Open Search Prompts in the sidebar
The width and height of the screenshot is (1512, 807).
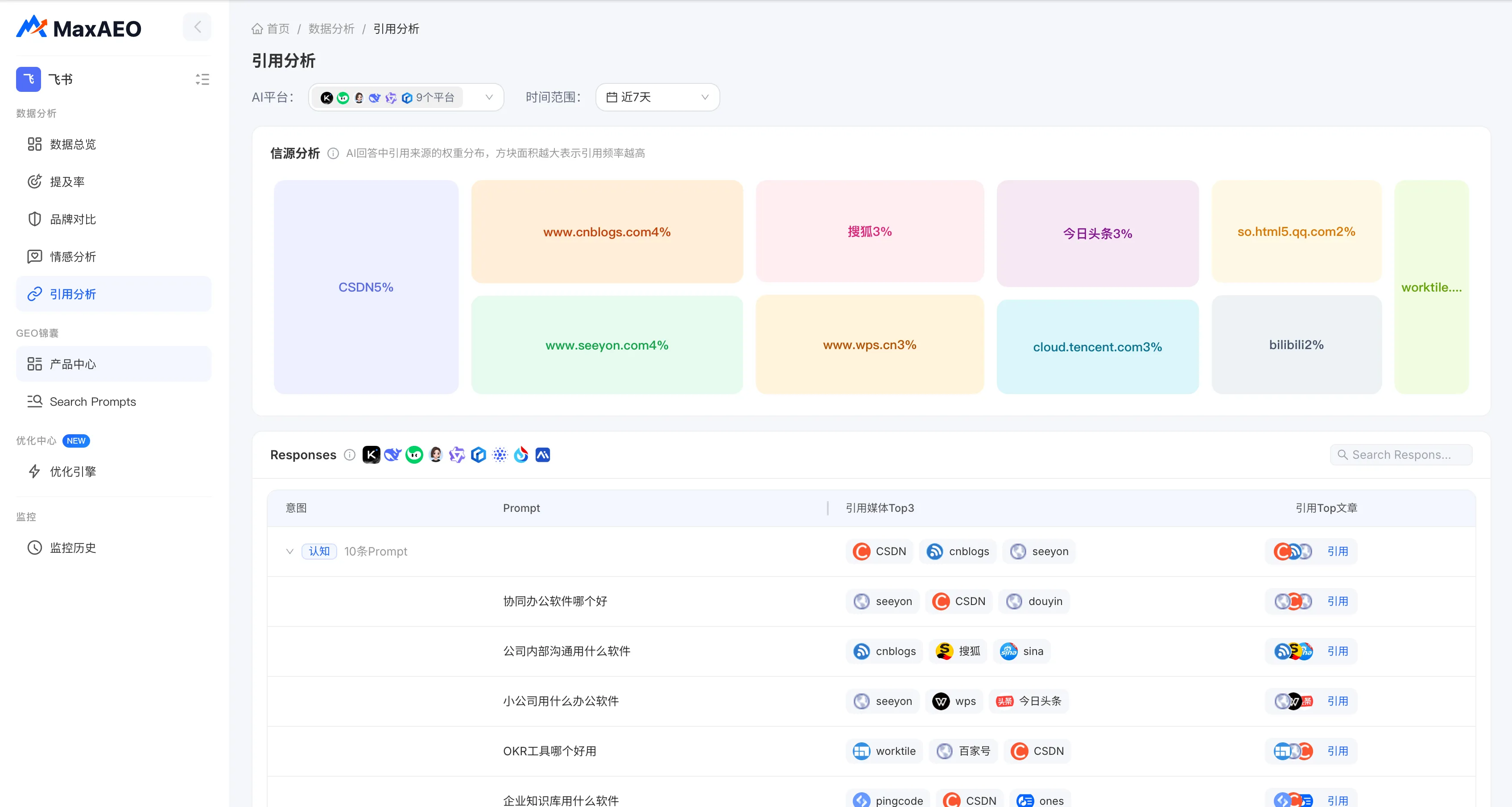click(113, 401)
